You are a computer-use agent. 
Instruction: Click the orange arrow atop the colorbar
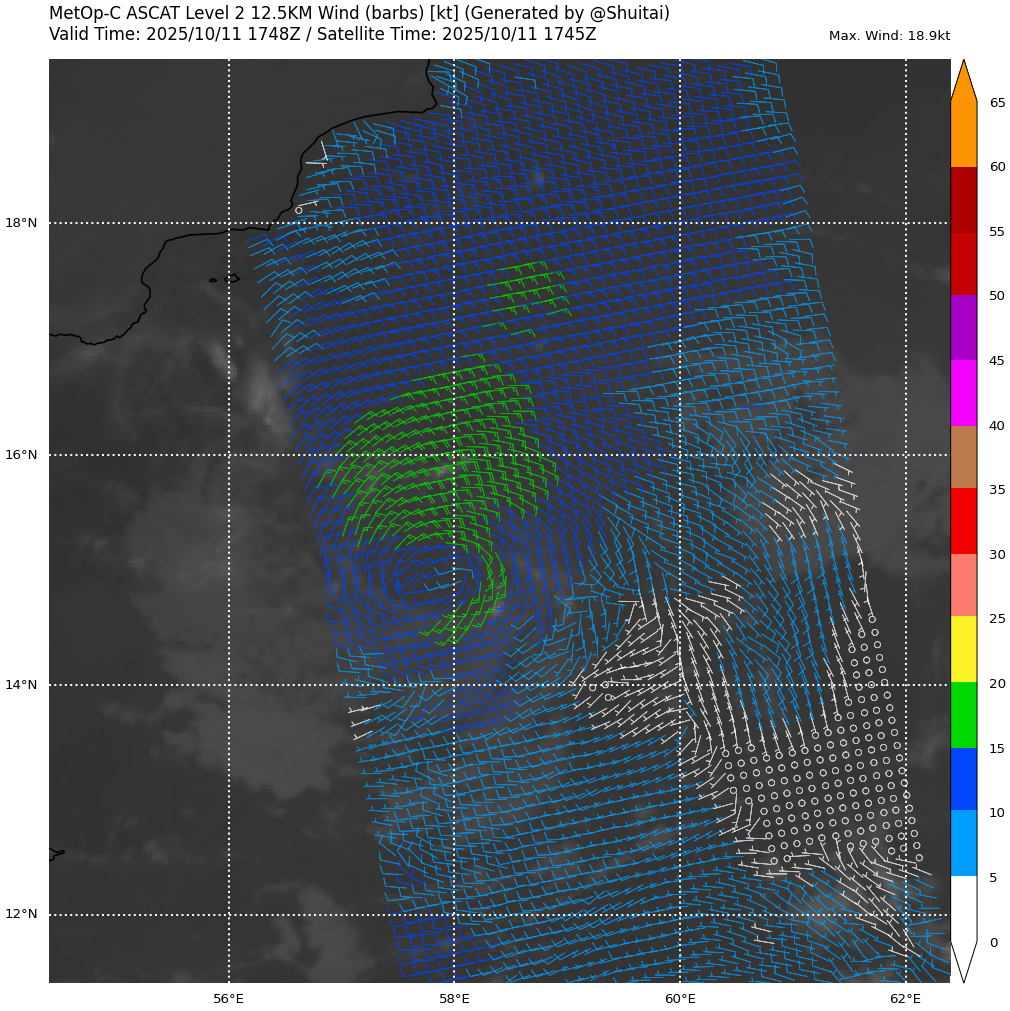coord(963,83)
